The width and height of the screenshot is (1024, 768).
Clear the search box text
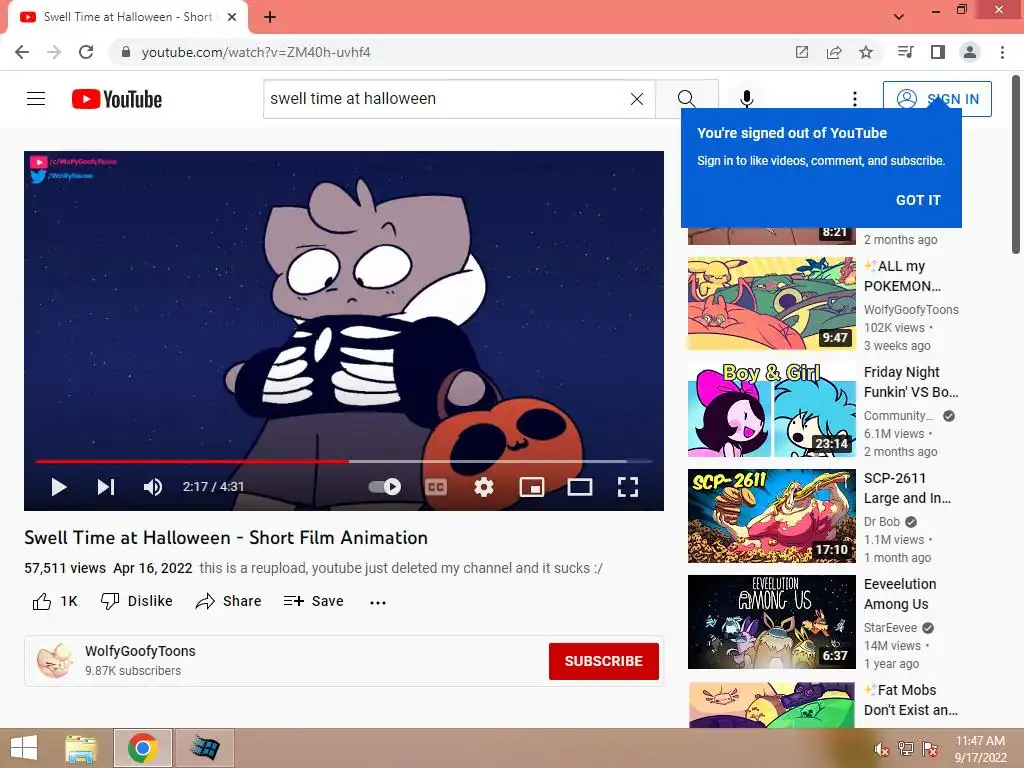point(637,99)
